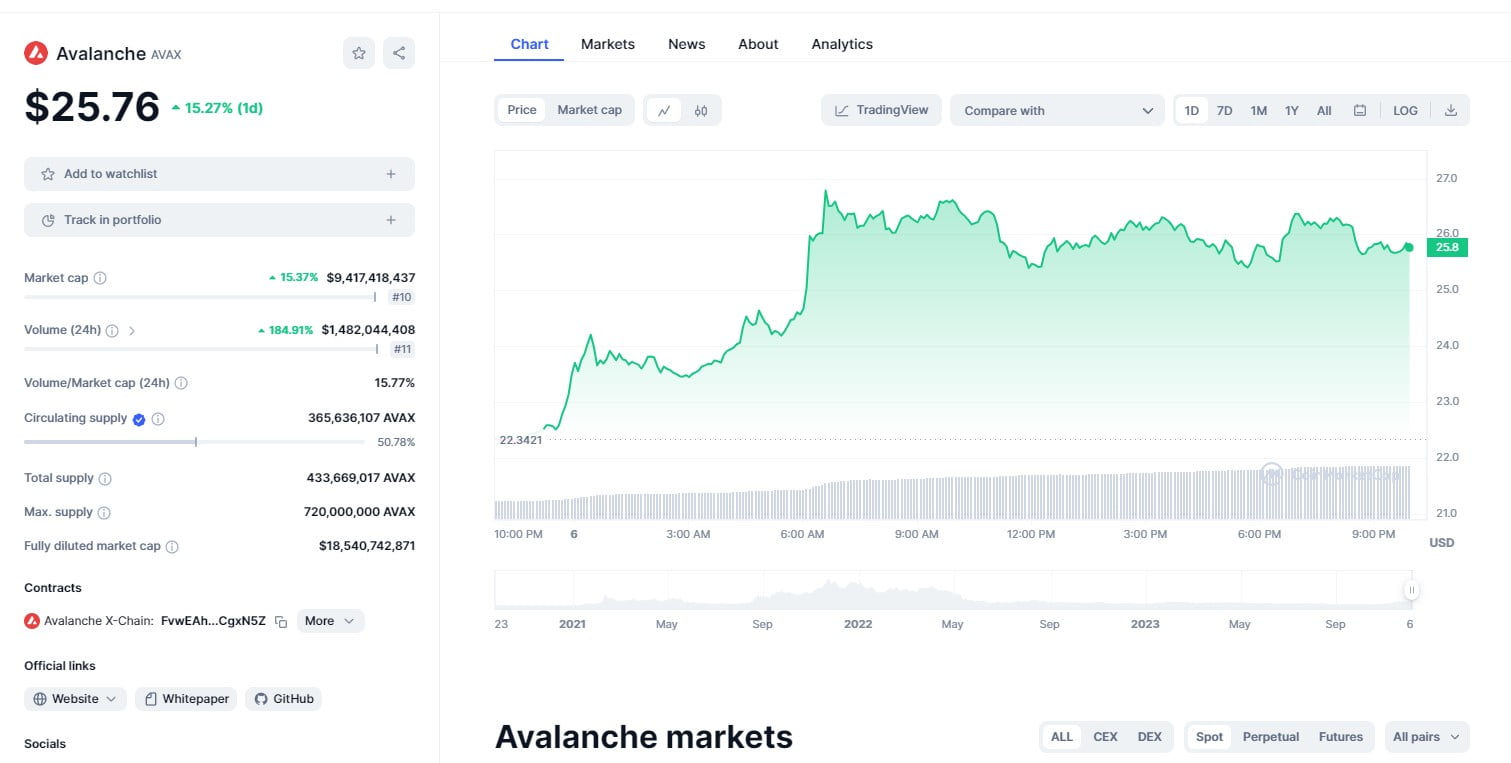Image resolution: width=1511 pixels, height=763 pixels.
Task: Select 1D time range
Action: (1192, 110)
